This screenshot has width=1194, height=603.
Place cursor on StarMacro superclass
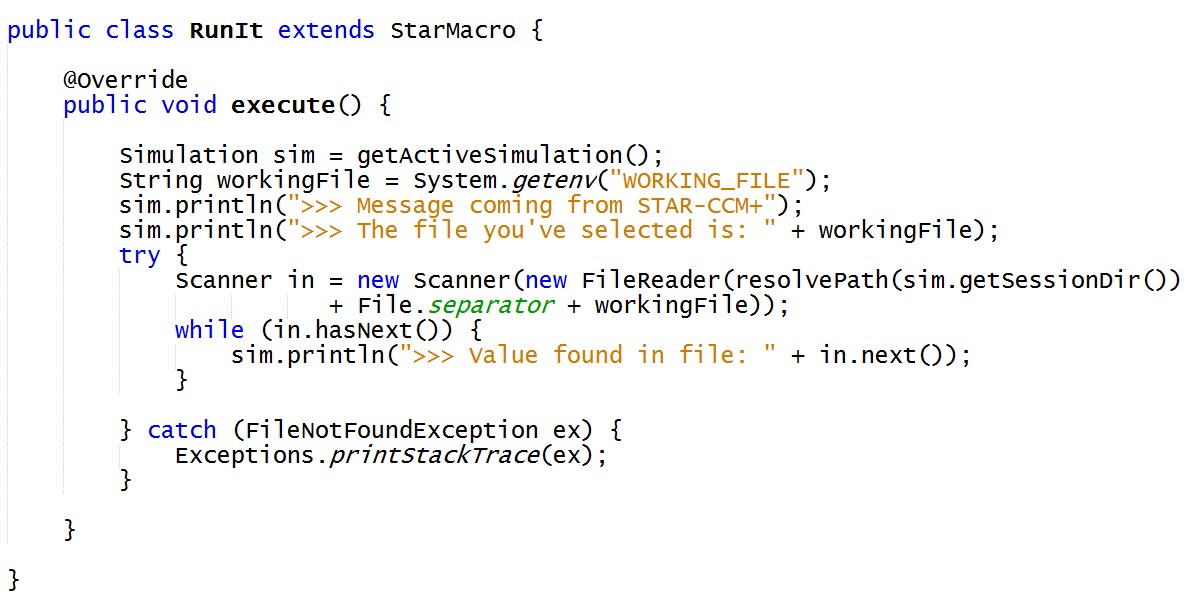[x=452, y=30]
